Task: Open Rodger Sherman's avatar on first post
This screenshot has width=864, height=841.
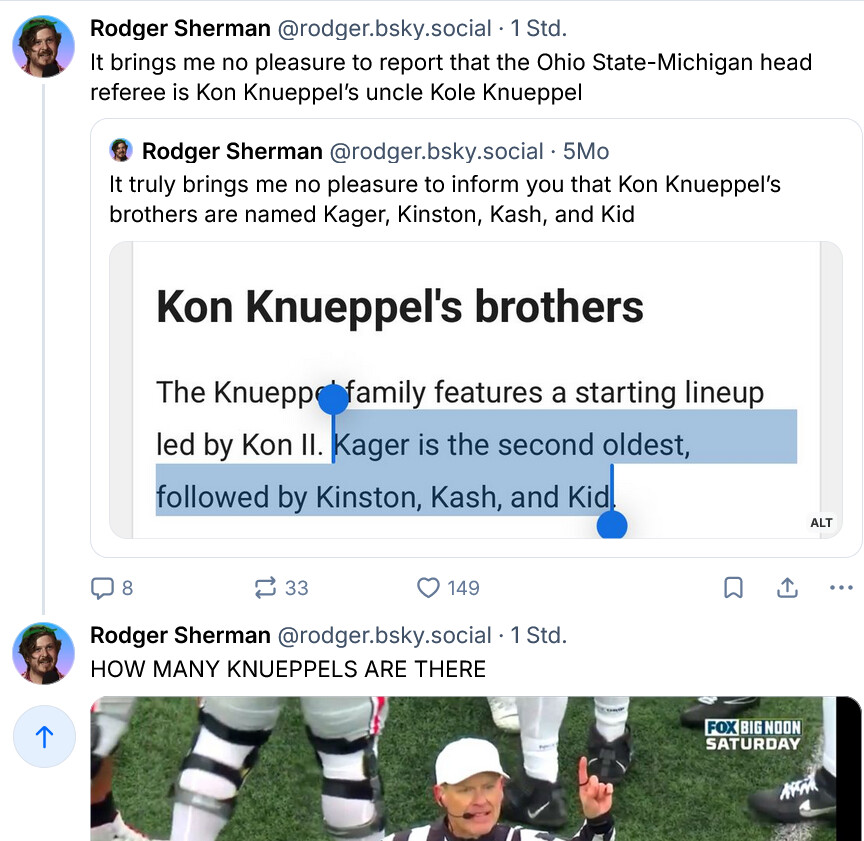Action: point(43,46)
